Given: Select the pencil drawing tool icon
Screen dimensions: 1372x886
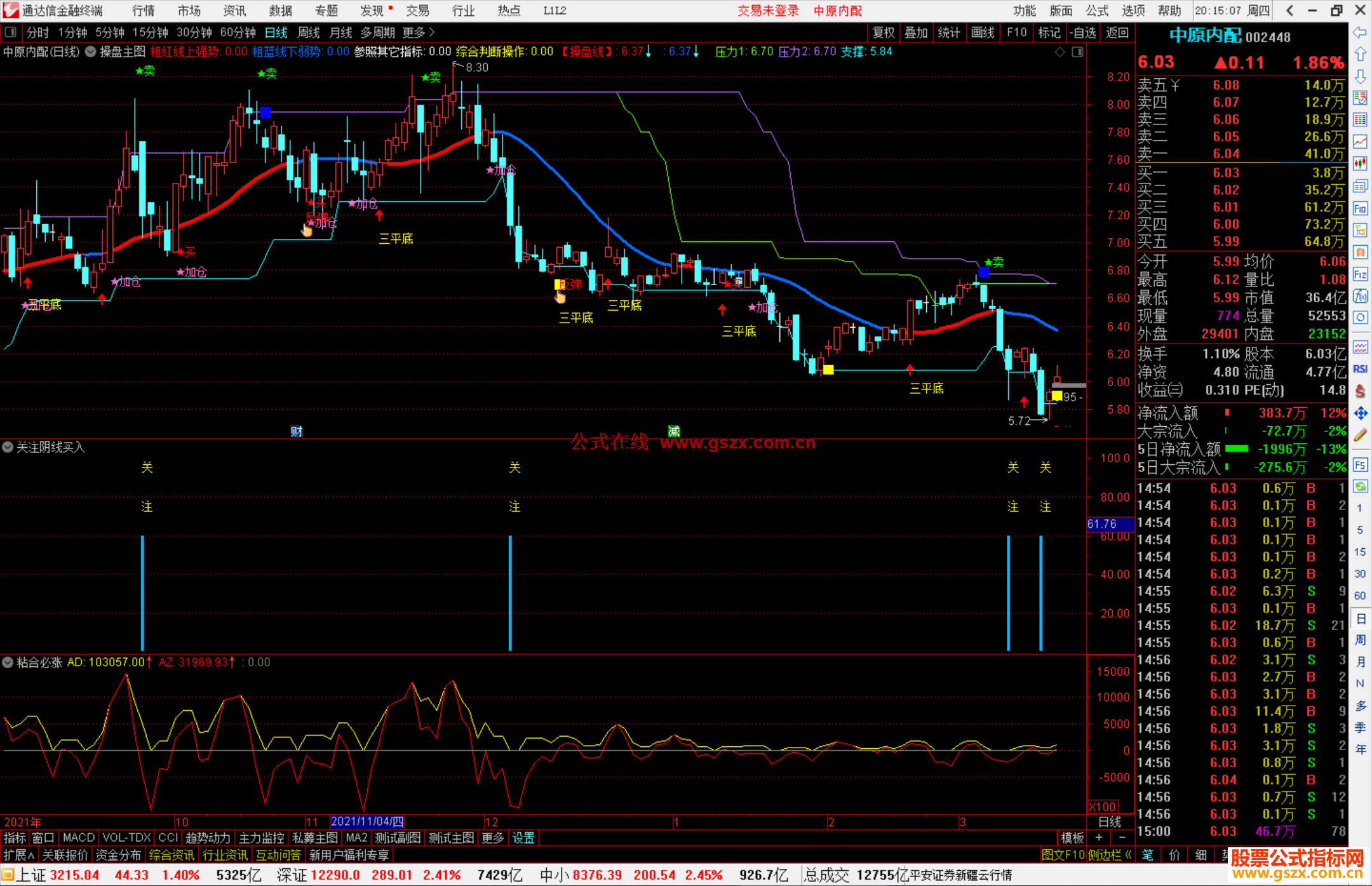Looking at the screenshot, I should coord(1360,435).
